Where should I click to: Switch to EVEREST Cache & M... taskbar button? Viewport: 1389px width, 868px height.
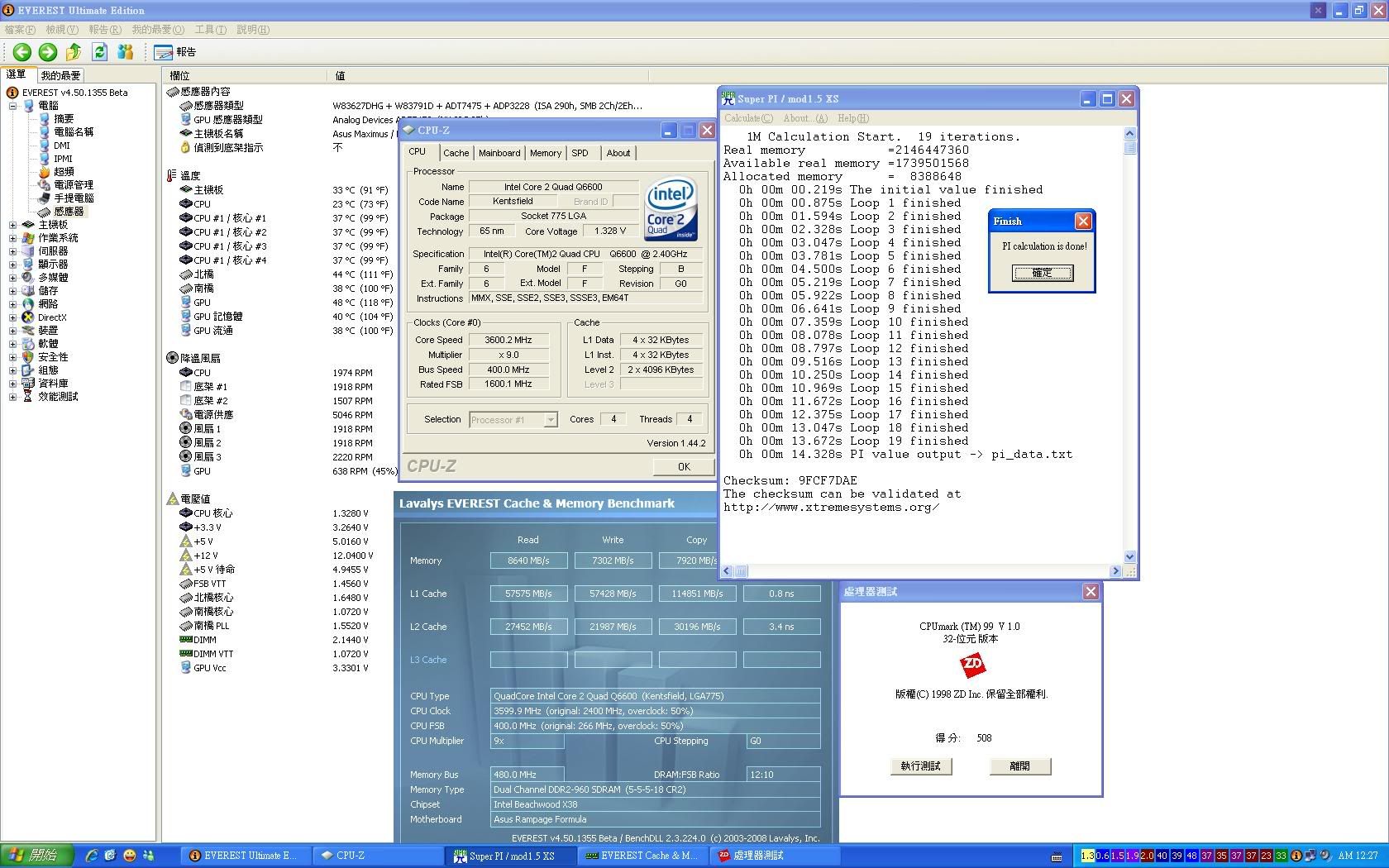[642, 856]
